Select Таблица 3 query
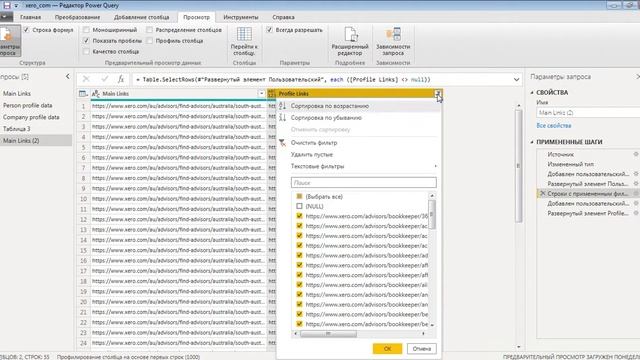The height and width of the screenshot is (360, 640). (17, 129)
